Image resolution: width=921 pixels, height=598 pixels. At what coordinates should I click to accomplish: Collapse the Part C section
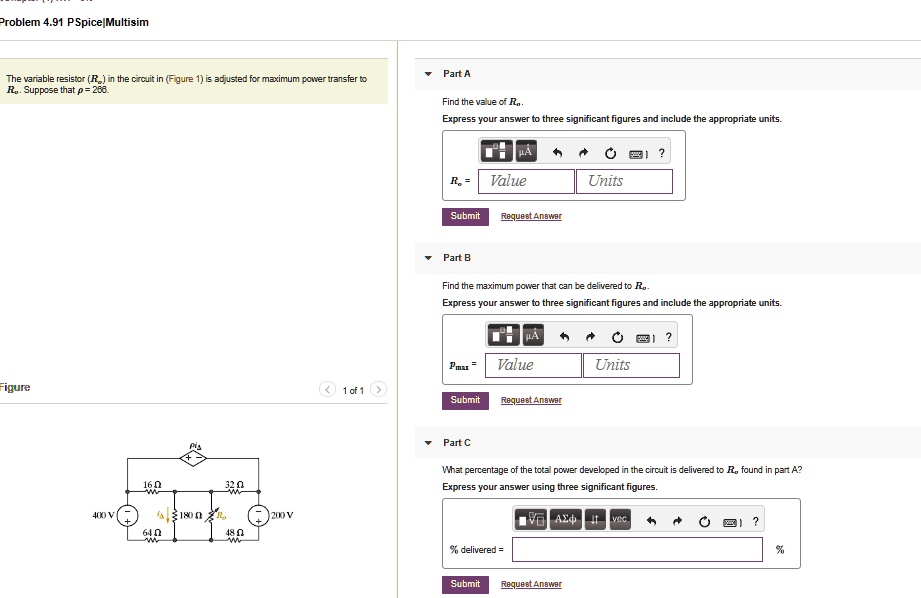pos(428,442)
